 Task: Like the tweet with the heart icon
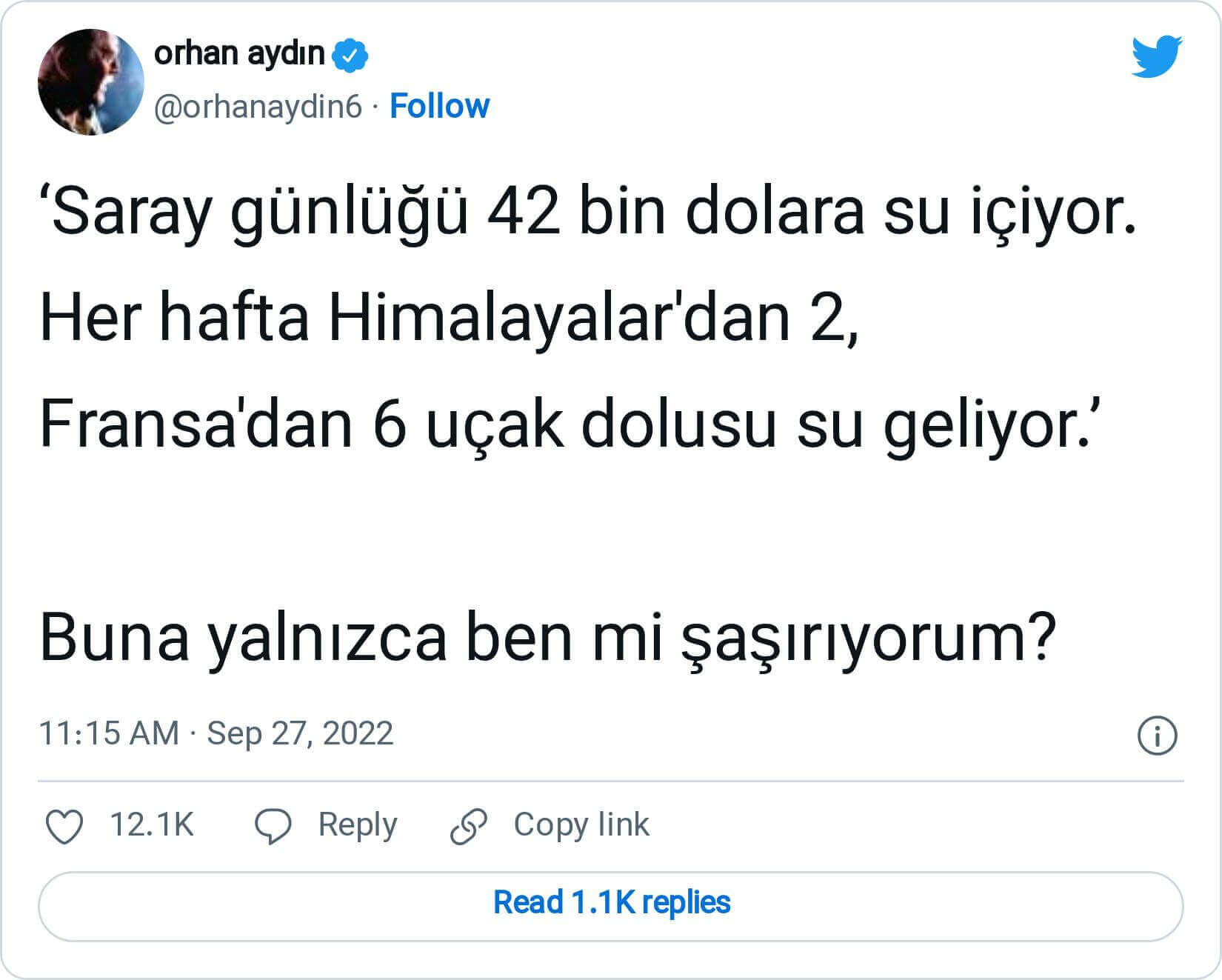64,826
